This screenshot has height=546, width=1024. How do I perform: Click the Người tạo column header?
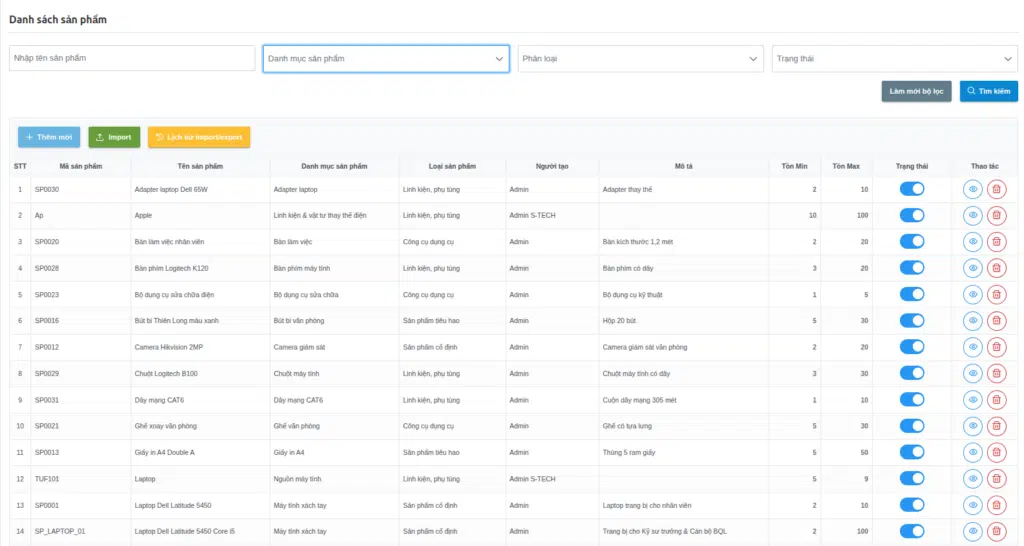point(552,167)
